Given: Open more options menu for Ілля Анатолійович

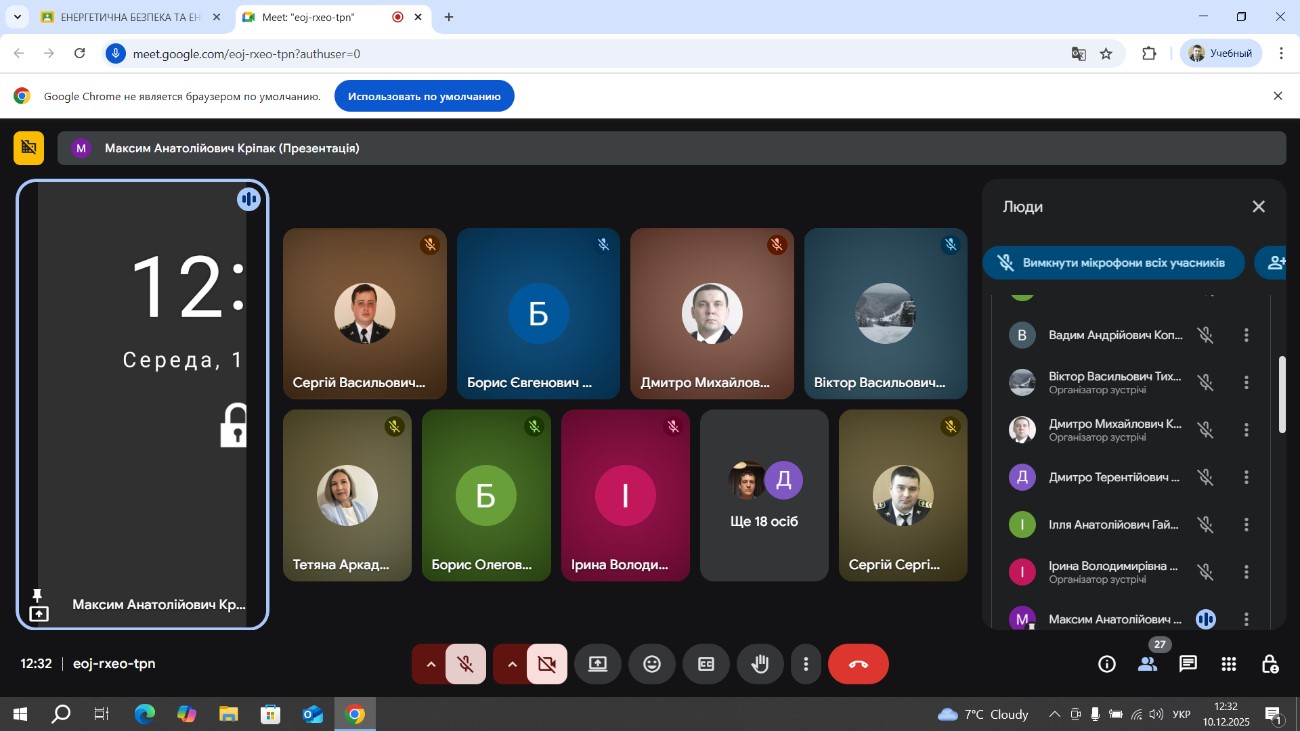Looking at the screenshot, I should [x=1246, y=524].
